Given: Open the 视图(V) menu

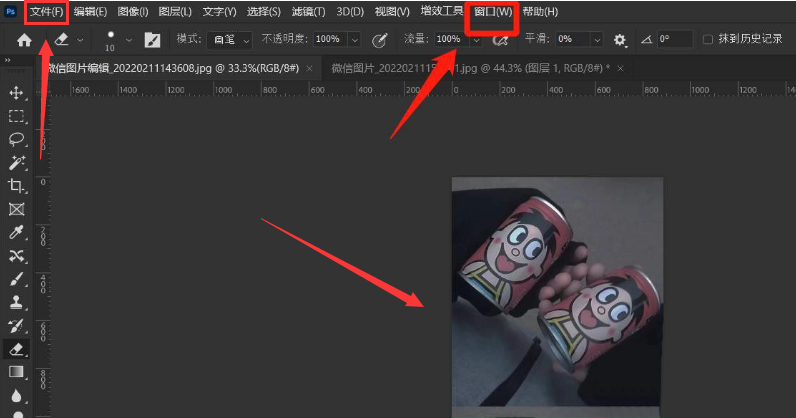Looking at the screenshot, I should pos(392,12).
